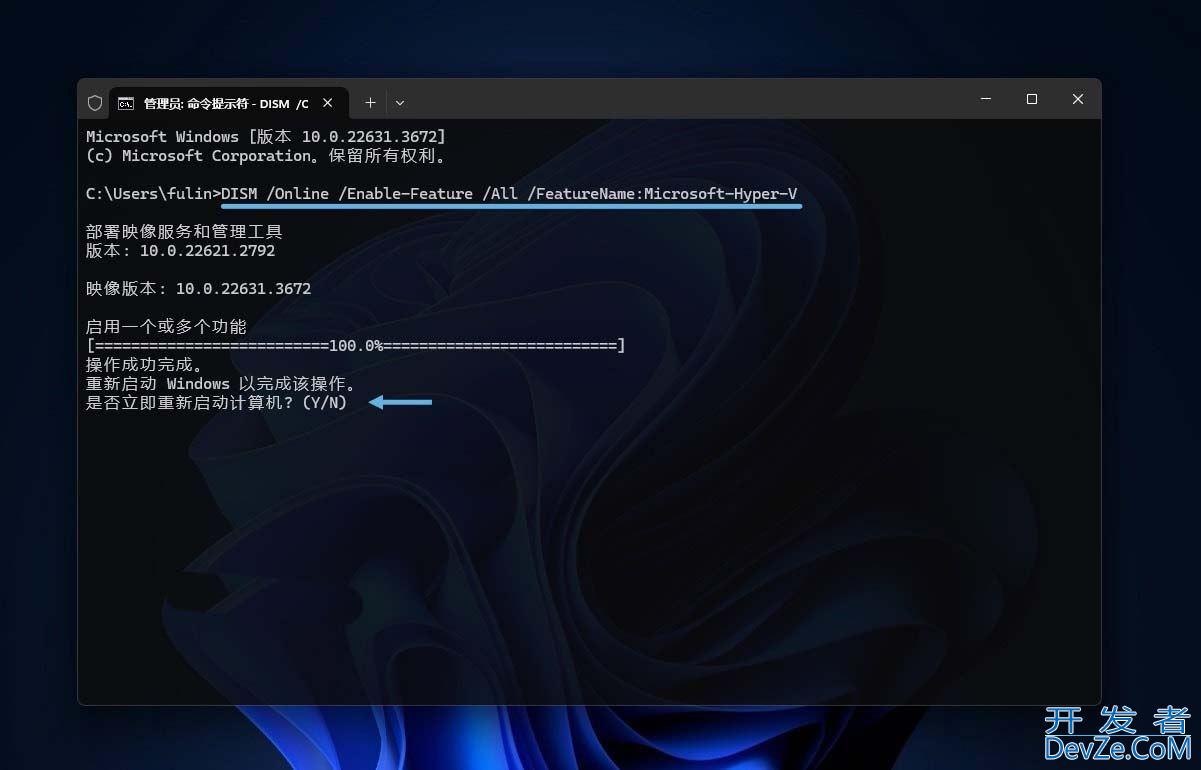Click the 版本: 10.0.22621.2792 line
The height and width of the screenshot is (770, 1201).
click(180, 251)
